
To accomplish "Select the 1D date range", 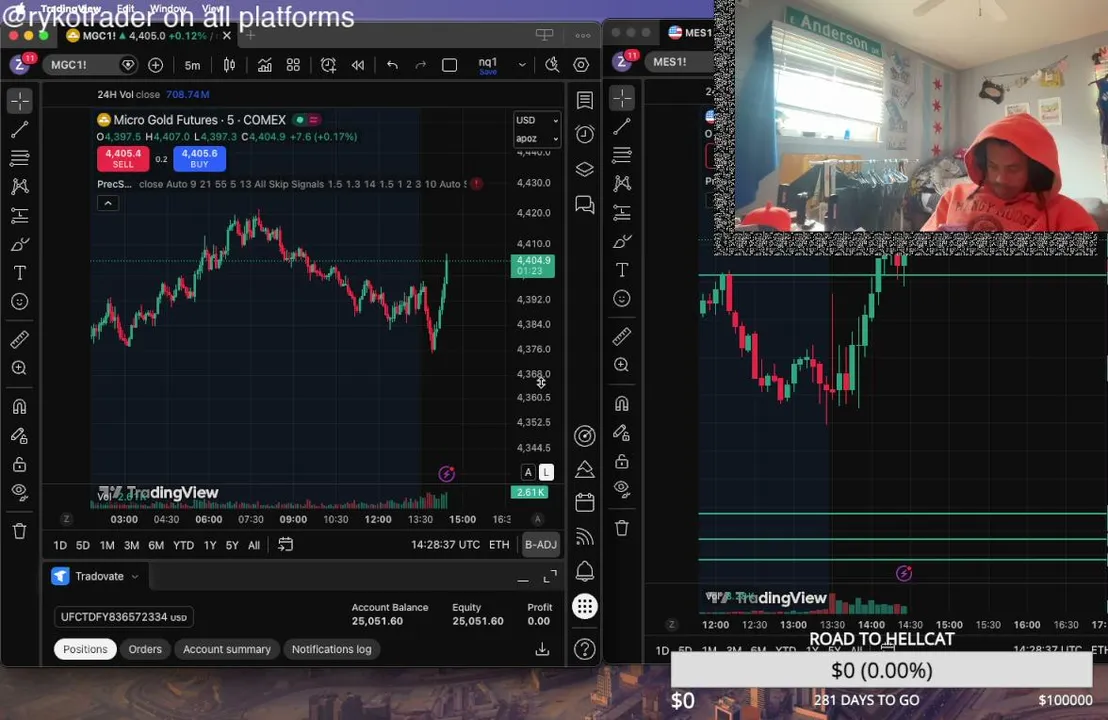I will coord(60,545).
